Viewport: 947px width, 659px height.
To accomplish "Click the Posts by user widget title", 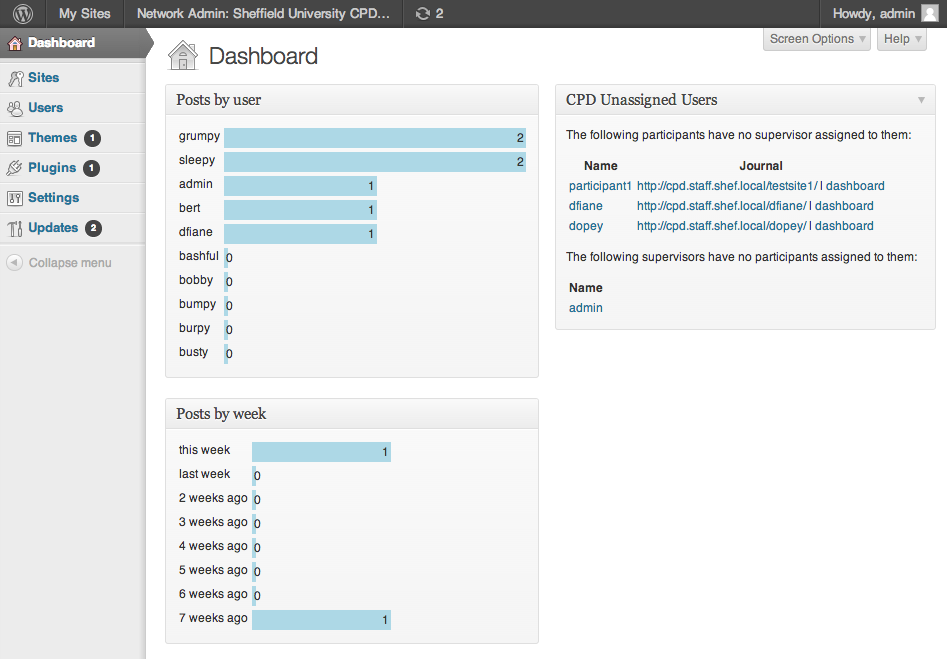I will pos(219,100).
